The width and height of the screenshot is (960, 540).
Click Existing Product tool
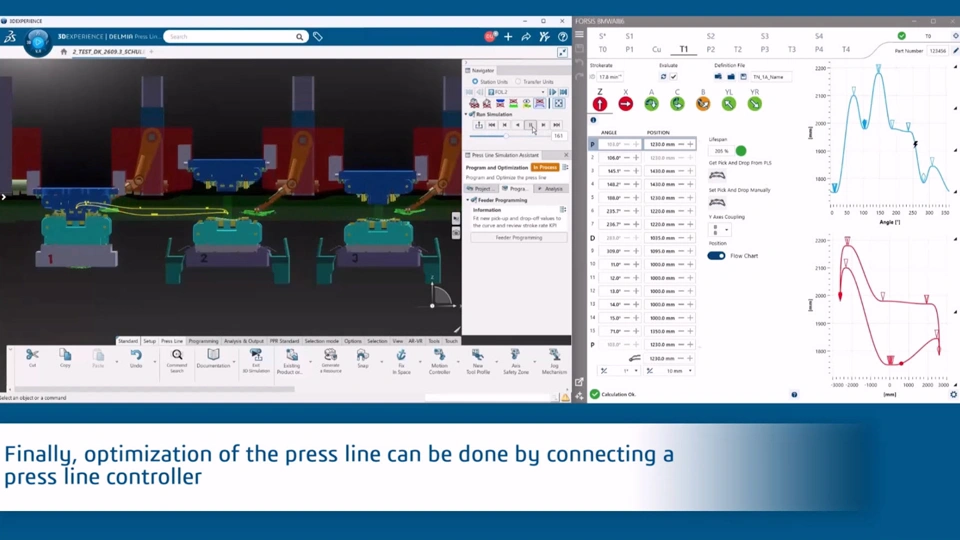click(x=291, y=361)
